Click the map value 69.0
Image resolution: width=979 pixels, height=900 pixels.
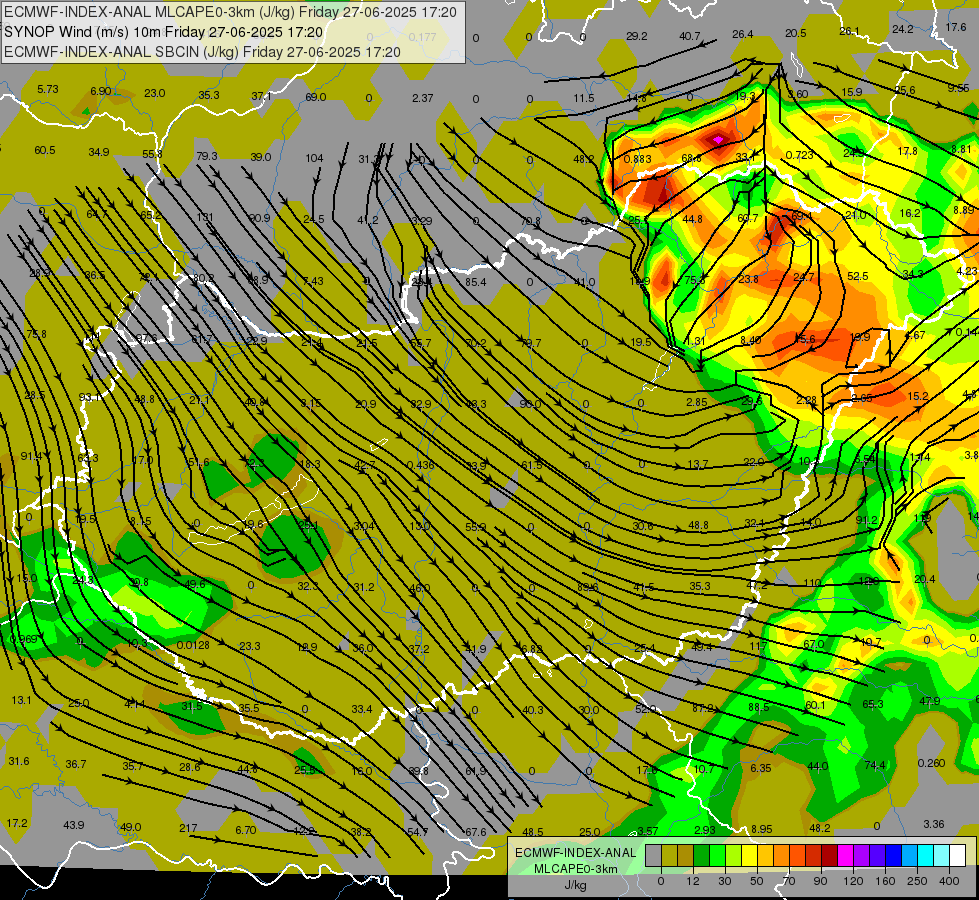(x=316, y=97)
